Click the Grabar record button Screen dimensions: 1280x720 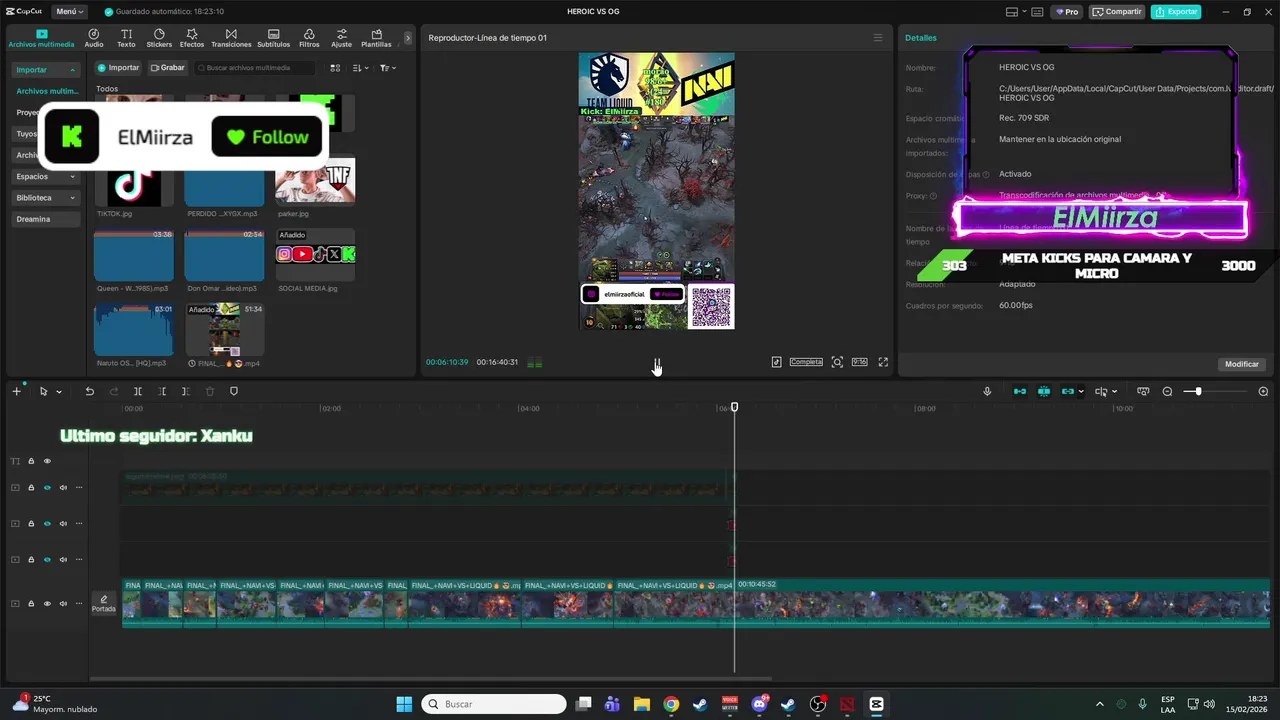[x=168, y=68]
